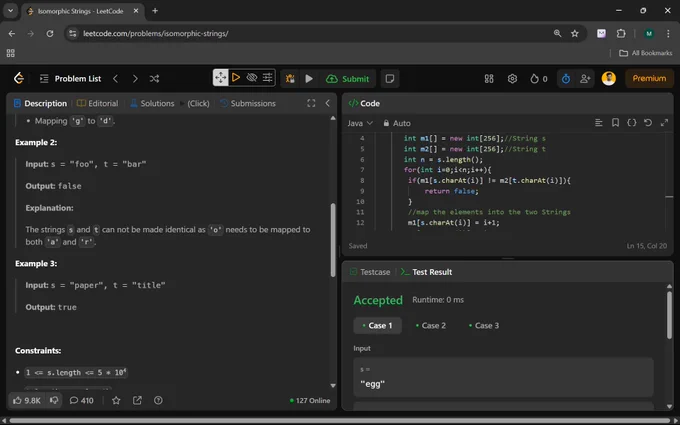
Task: Click the editor bookmark icon
Action: (615, 123)
